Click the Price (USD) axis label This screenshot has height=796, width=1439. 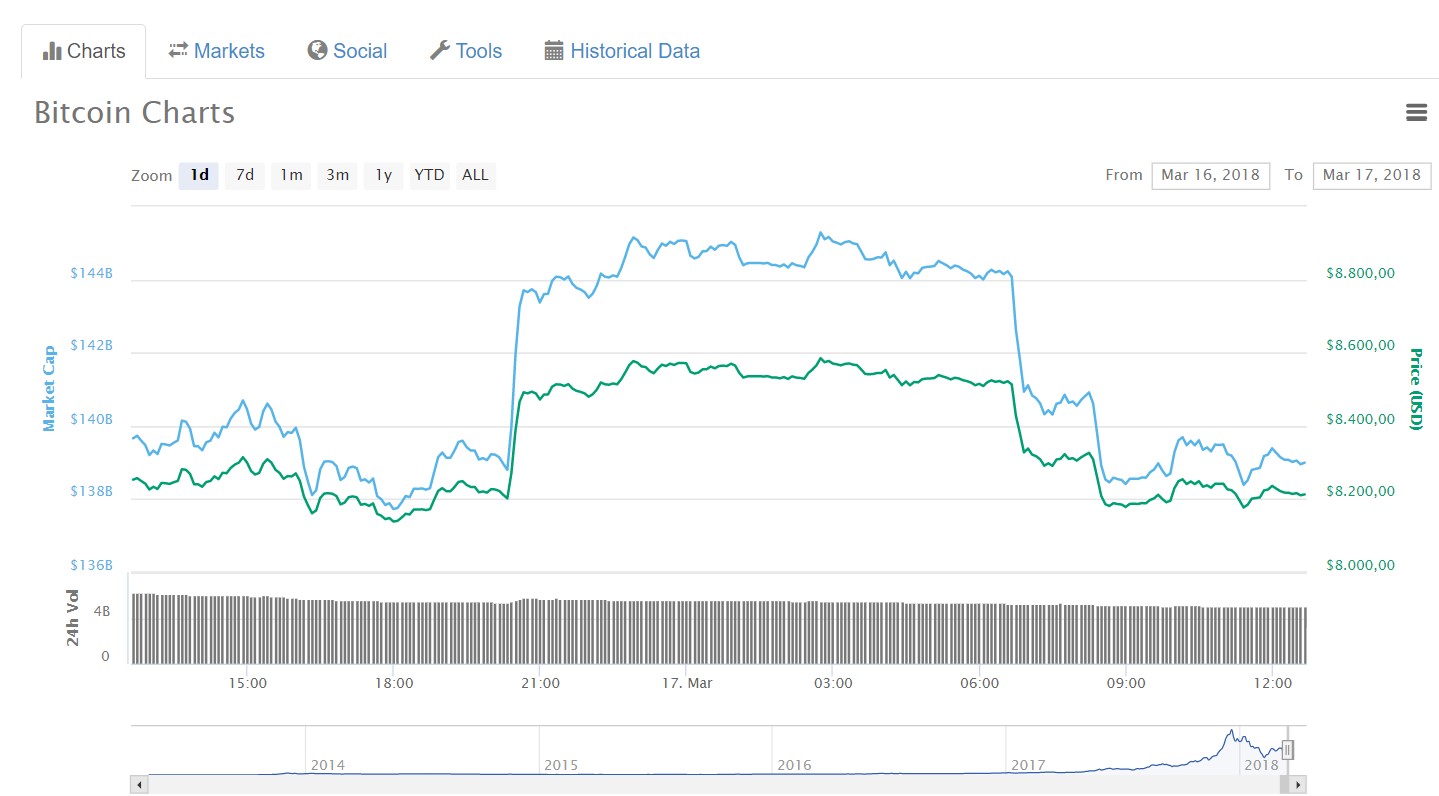(x=1415, y=389)
